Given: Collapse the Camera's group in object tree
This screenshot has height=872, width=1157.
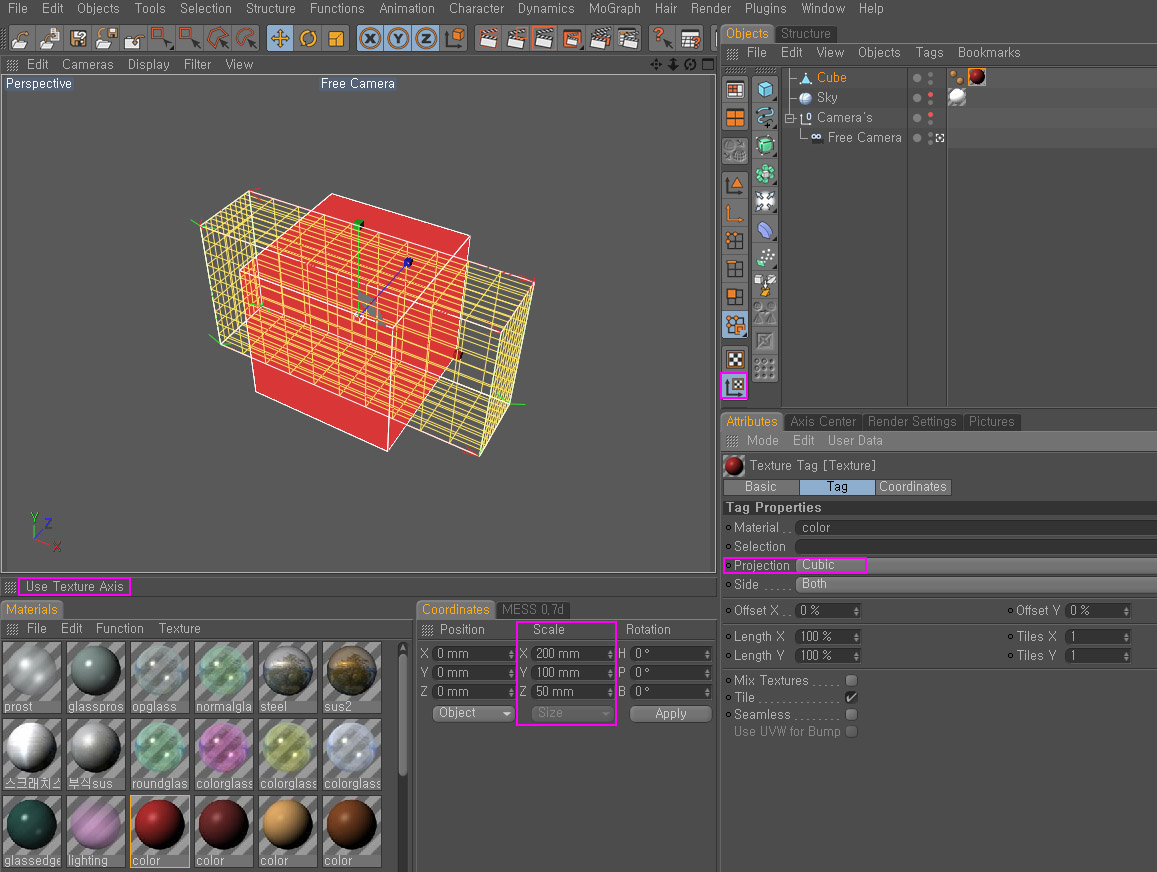Looking at the screenshot, I should (789, 118).
